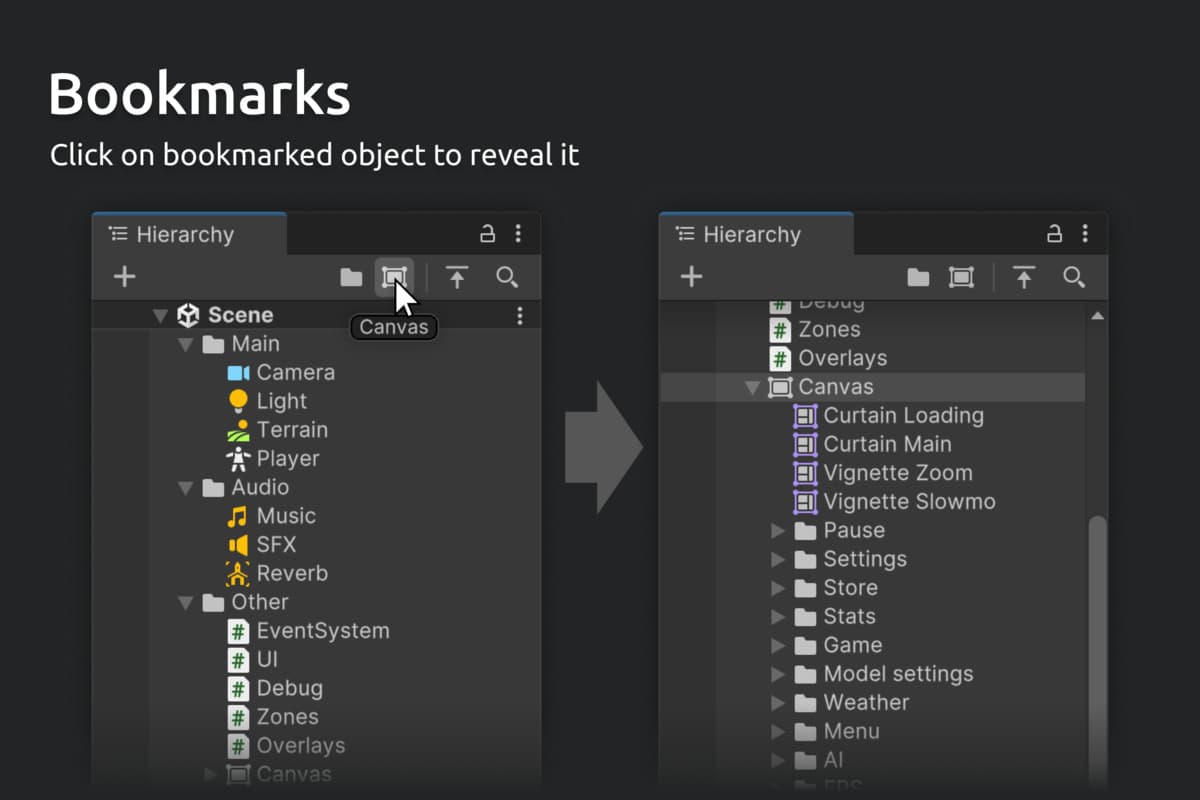This screenshot has height=800, width=1200.
Task: Click the Canvas bookmark icon in left toolbar
Action: [x=394, y=277]
